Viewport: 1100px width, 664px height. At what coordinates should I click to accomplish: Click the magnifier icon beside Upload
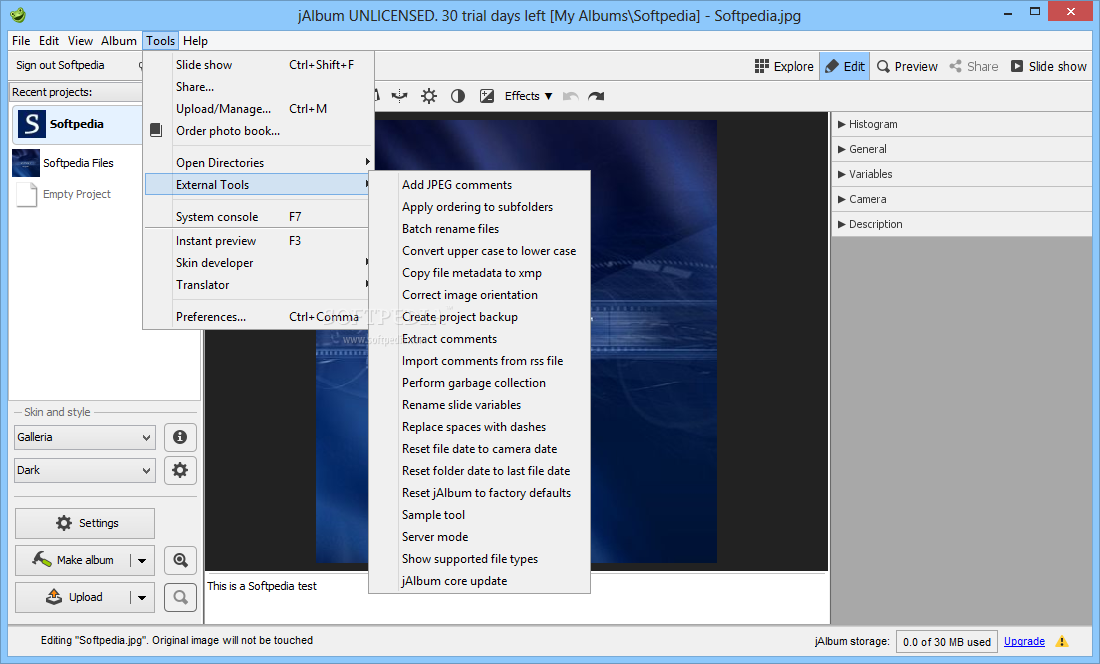pyautogui.click(x=180, y=597)
